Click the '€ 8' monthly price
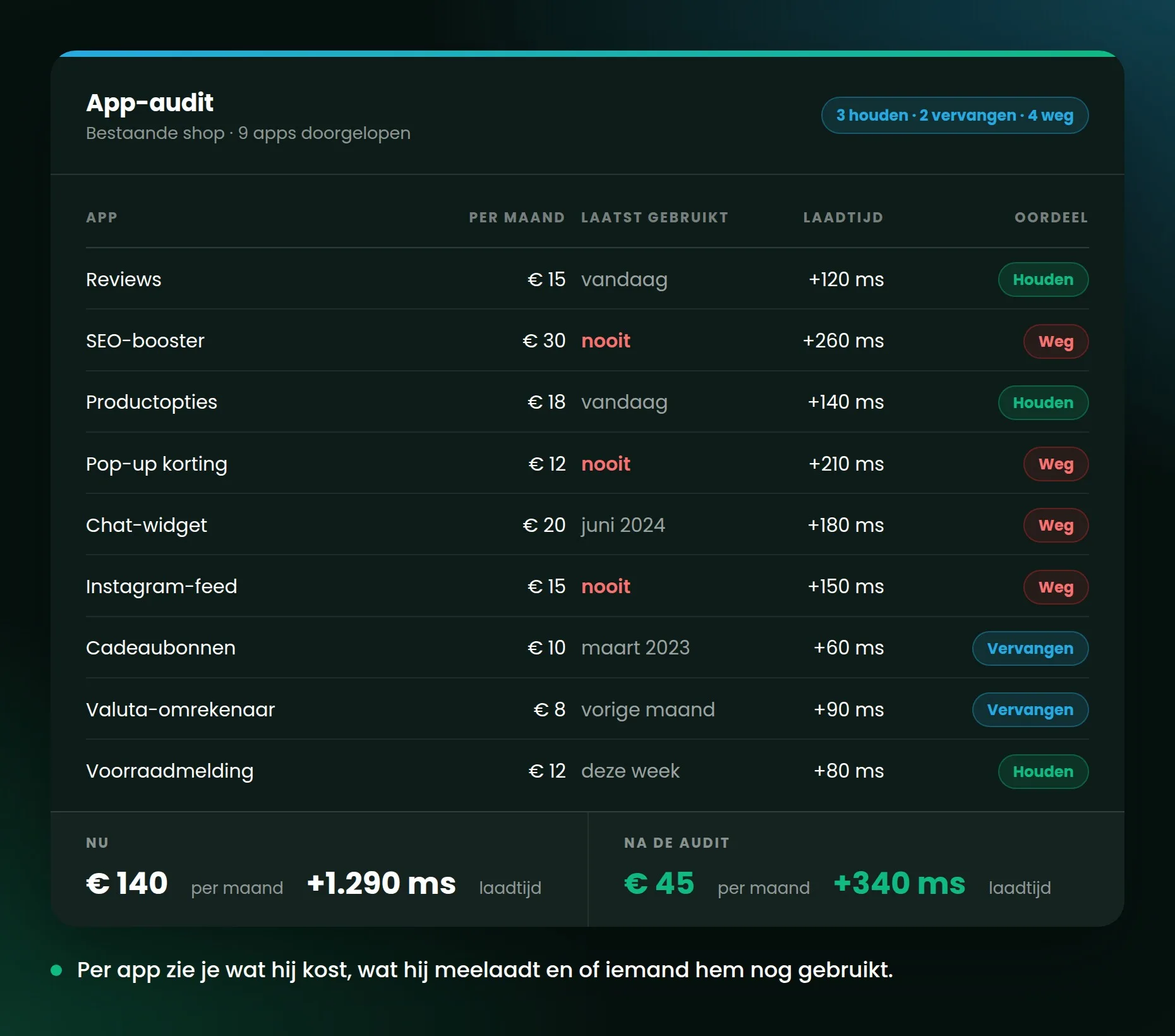Viewport: 1175px width, 1036px height. coord(550,709)
